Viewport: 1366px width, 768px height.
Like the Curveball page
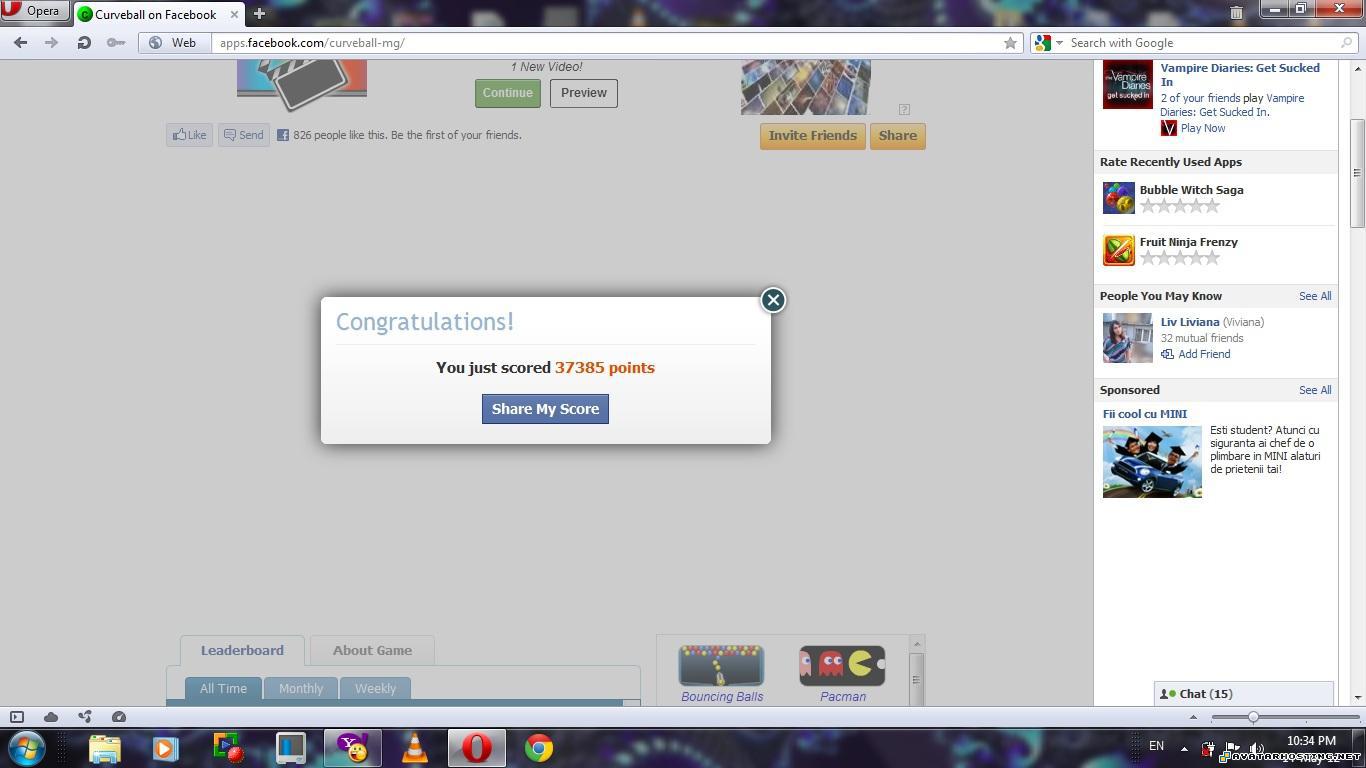189,135
